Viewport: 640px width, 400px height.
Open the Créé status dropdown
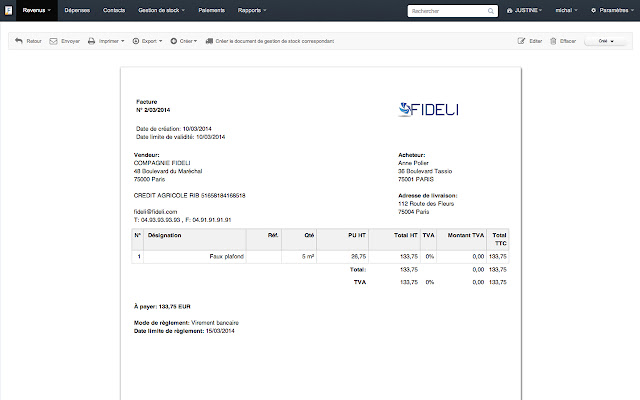pyautogui.click(x=605, y=41)
